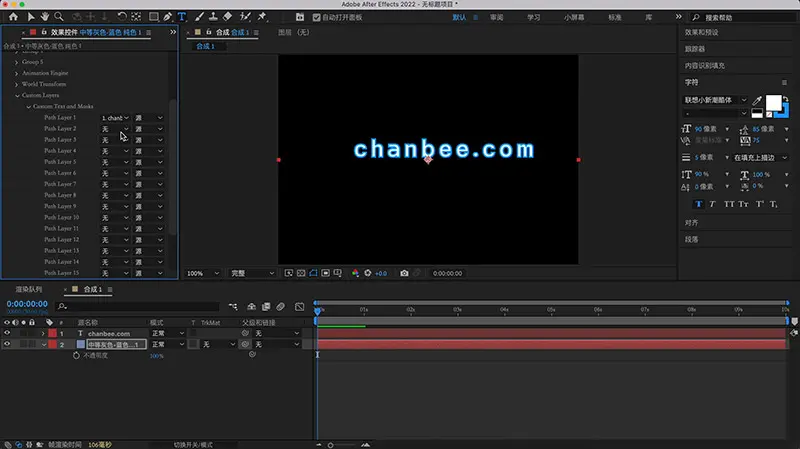Toggle Small Caps text style

[x=743, y=204]
